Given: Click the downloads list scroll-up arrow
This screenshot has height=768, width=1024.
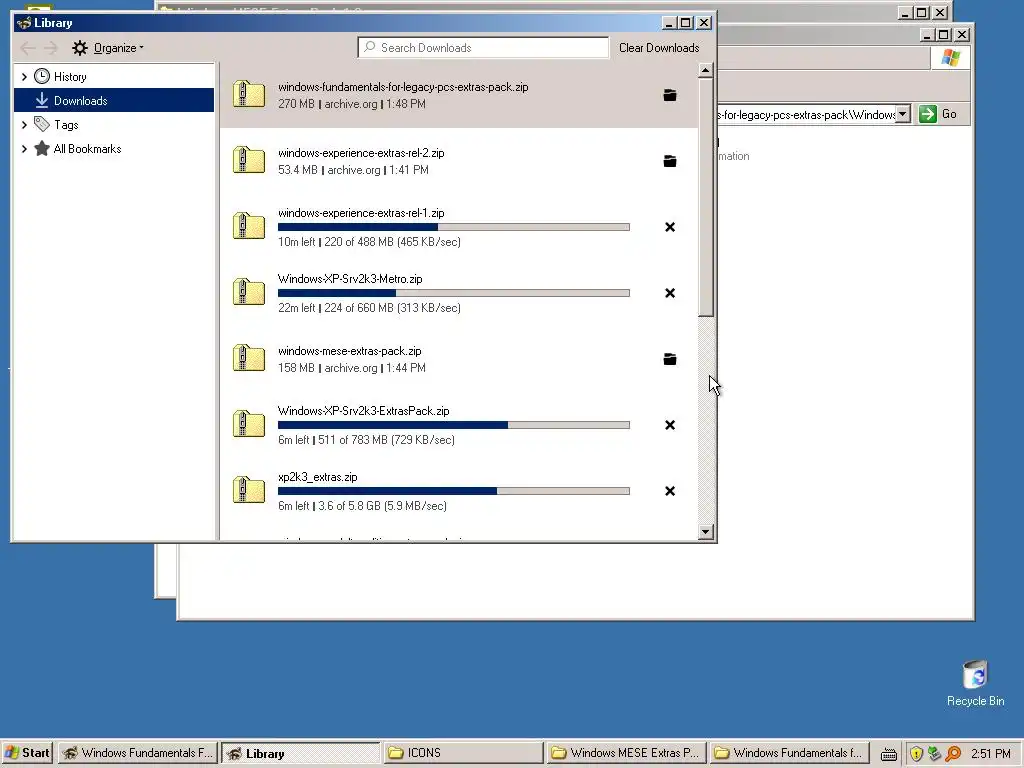Looking at the screenshot, I should (705, 70).
